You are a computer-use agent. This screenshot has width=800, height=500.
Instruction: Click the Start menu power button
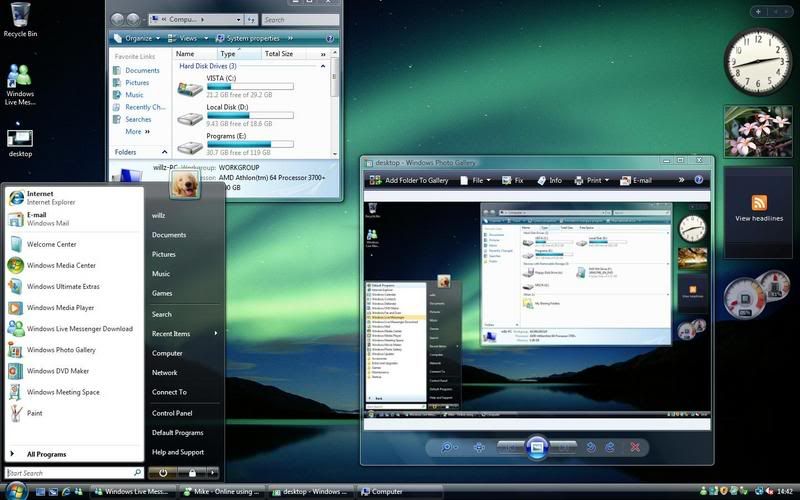(163, 473)
